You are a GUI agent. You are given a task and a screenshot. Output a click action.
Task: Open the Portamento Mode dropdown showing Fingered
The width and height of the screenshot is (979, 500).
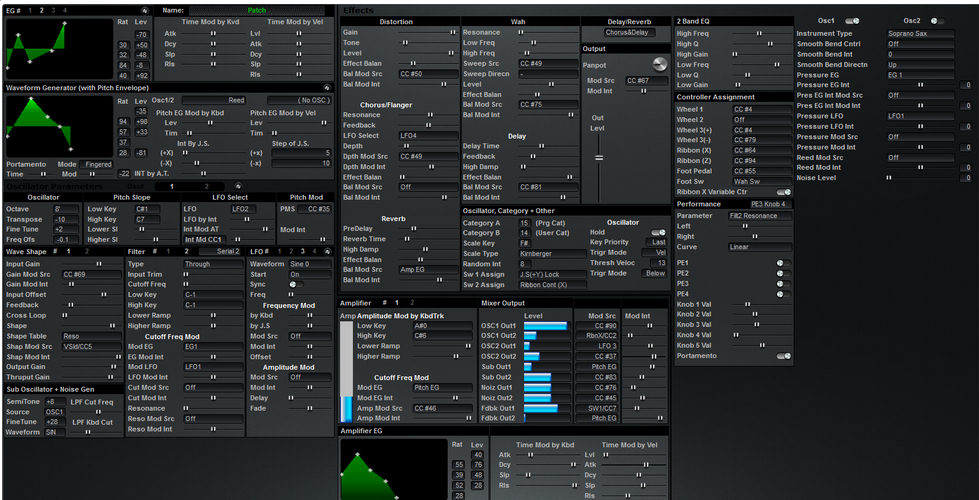tap(96, 164)
